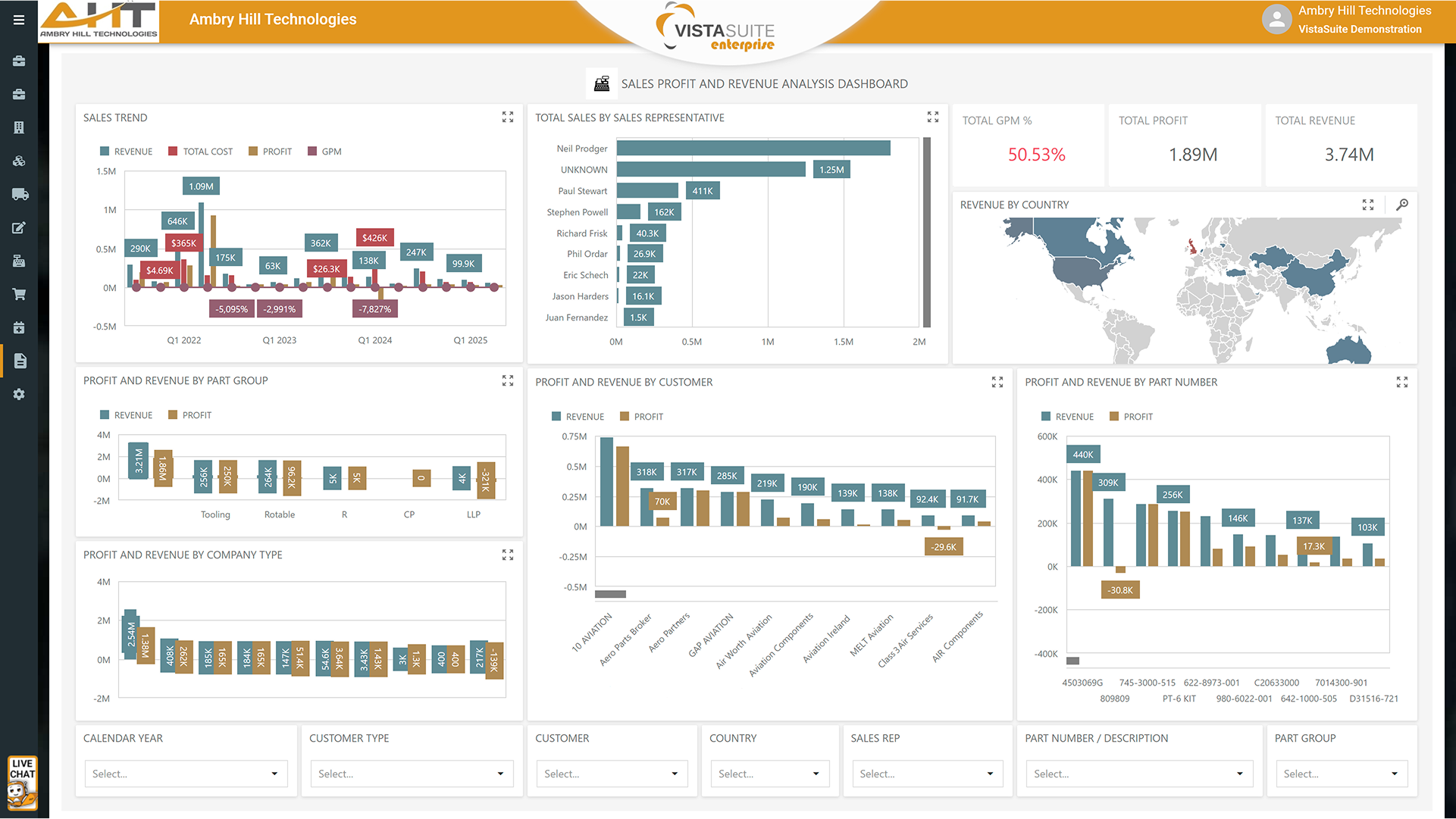Screen dimensions: 1456x819
Task: Open the cubes inventory icon
Action: point(19,161)
